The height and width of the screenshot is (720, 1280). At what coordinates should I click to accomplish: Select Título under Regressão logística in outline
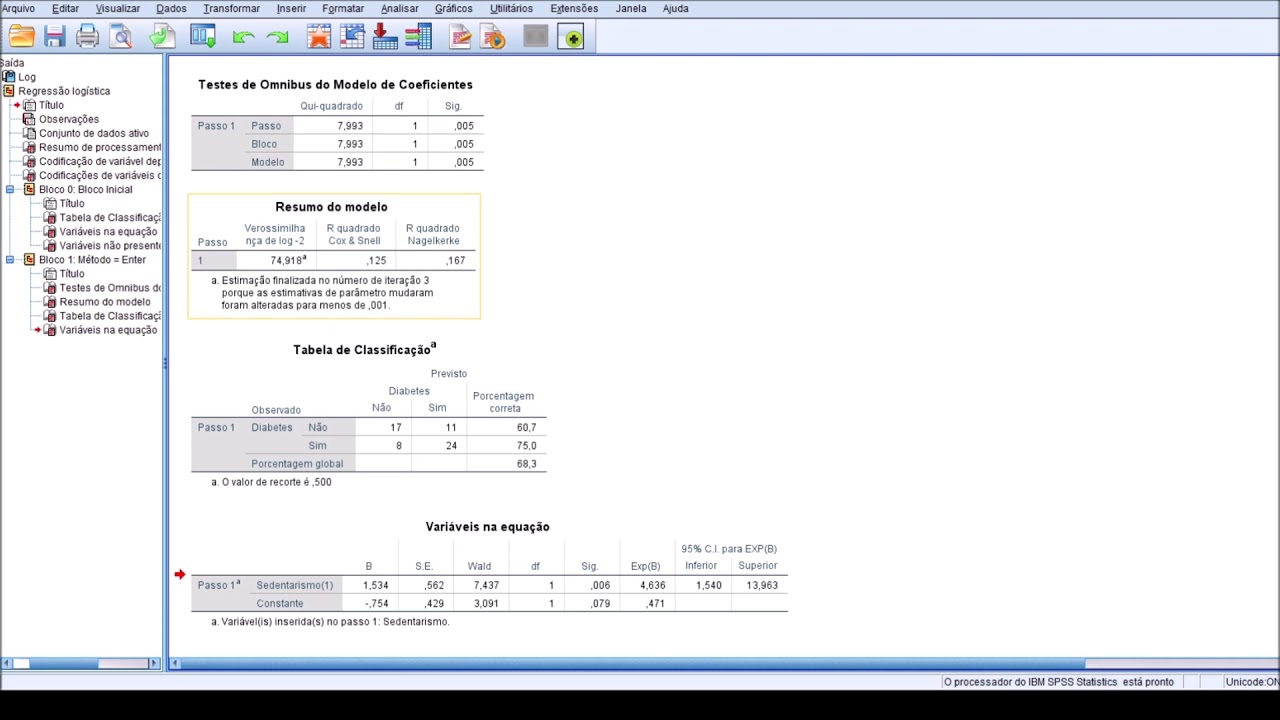(x=51, y=105)
